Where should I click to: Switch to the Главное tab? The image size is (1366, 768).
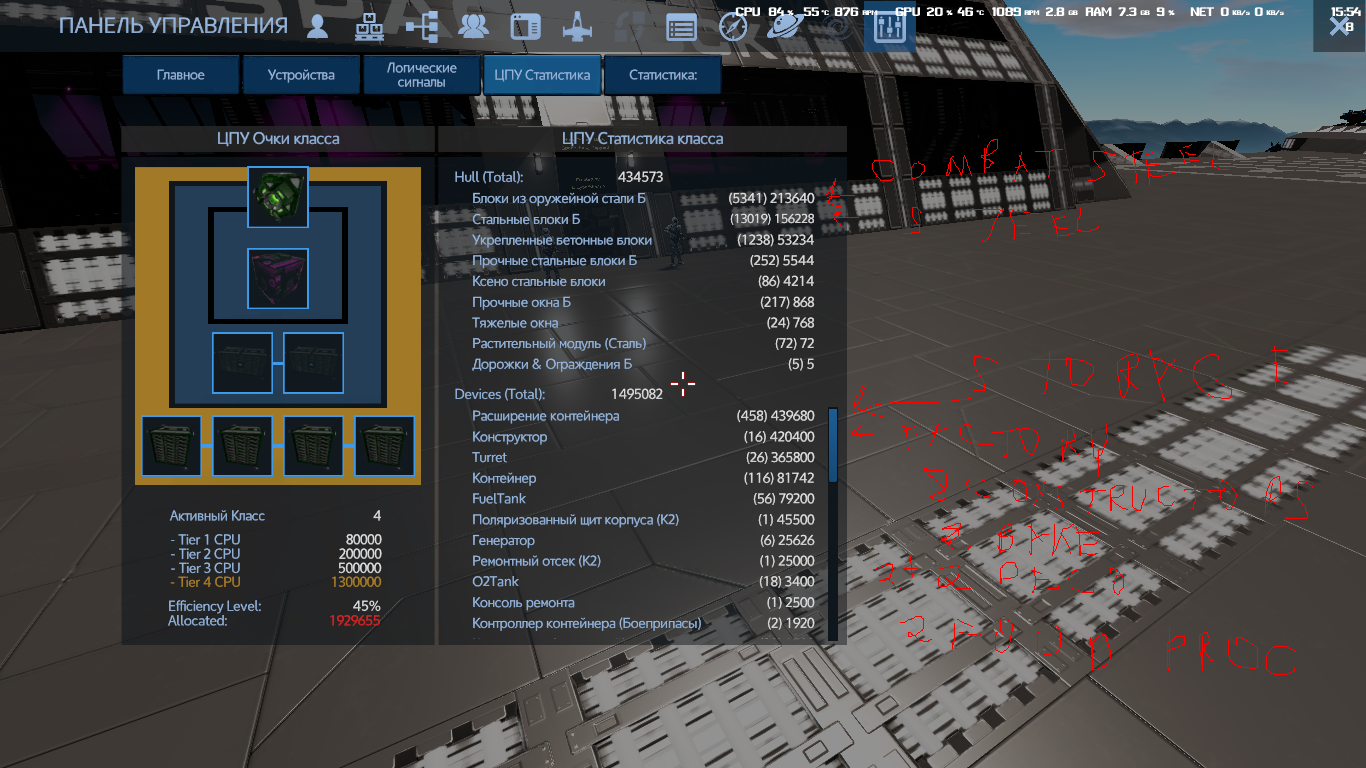point(181,75)
